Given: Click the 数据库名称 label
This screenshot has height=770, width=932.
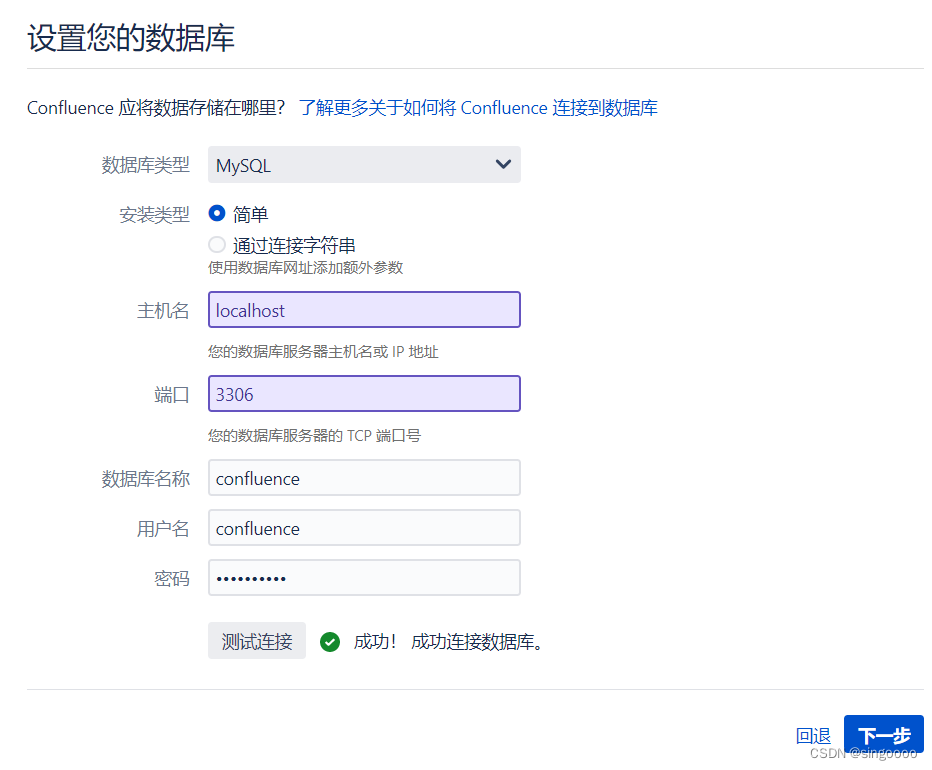Looking at the screenshot, I should [146, 479].
